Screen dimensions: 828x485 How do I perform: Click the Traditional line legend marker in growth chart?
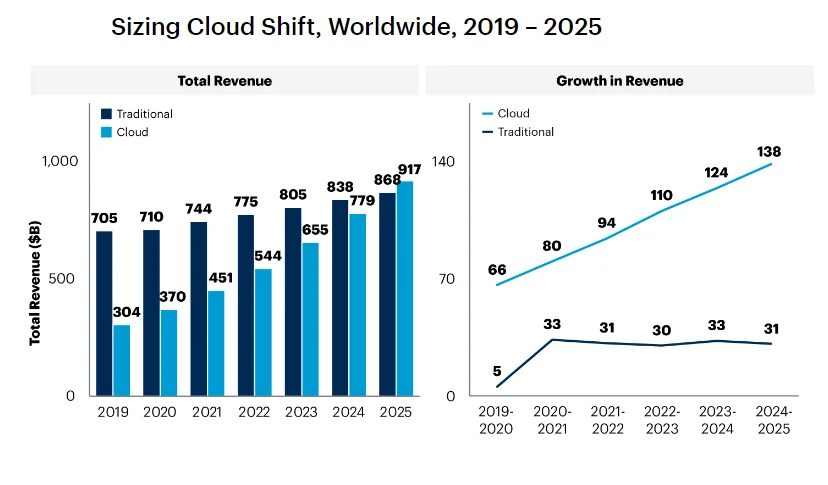point(487,132)
